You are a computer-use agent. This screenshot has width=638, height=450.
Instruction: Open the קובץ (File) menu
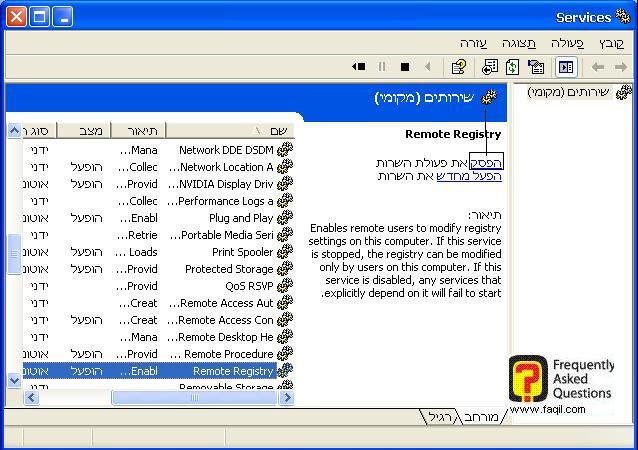(x=611, y=43)
